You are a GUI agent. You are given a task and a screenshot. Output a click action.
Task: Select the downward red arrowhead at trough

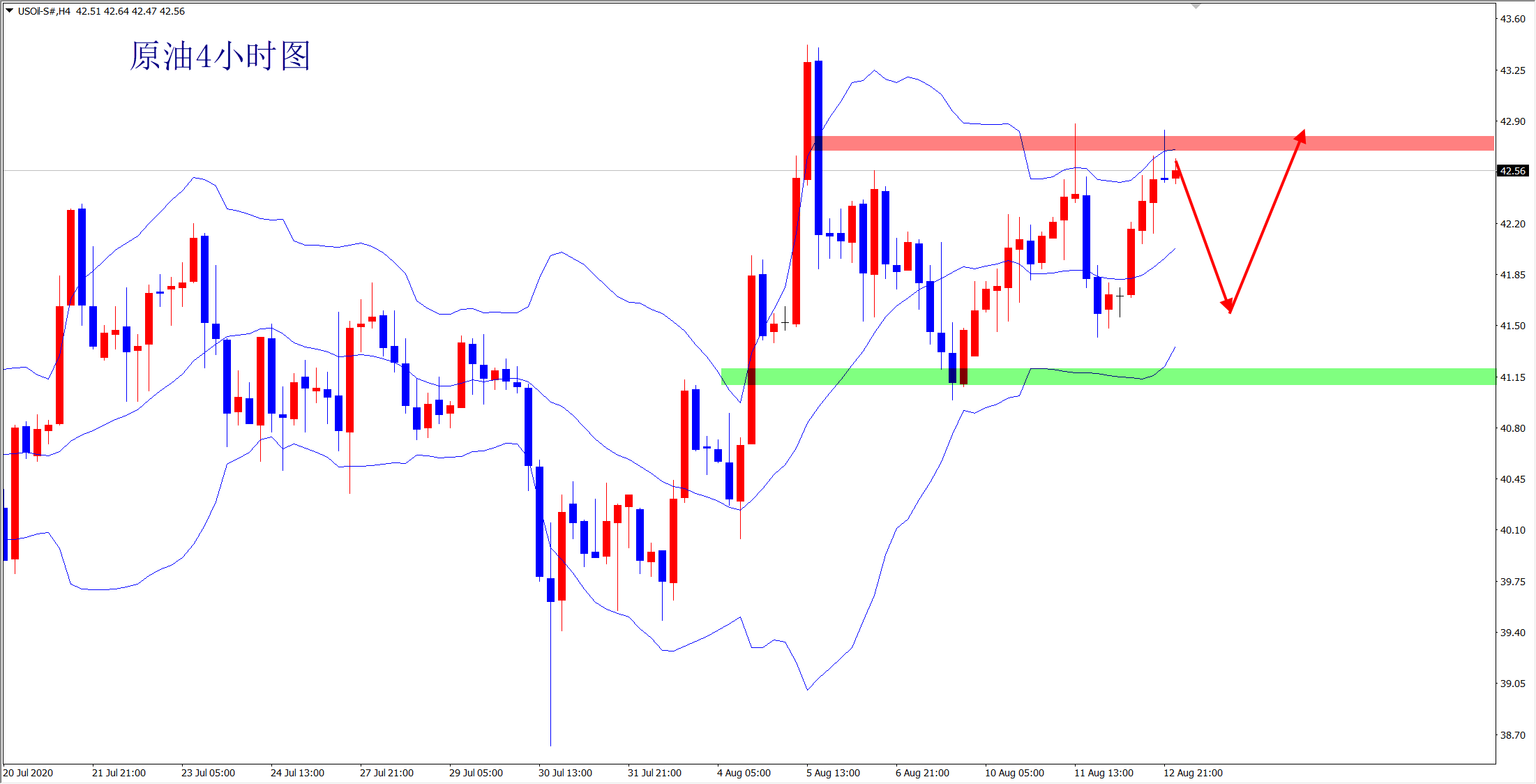click(x=1228, y=306)
